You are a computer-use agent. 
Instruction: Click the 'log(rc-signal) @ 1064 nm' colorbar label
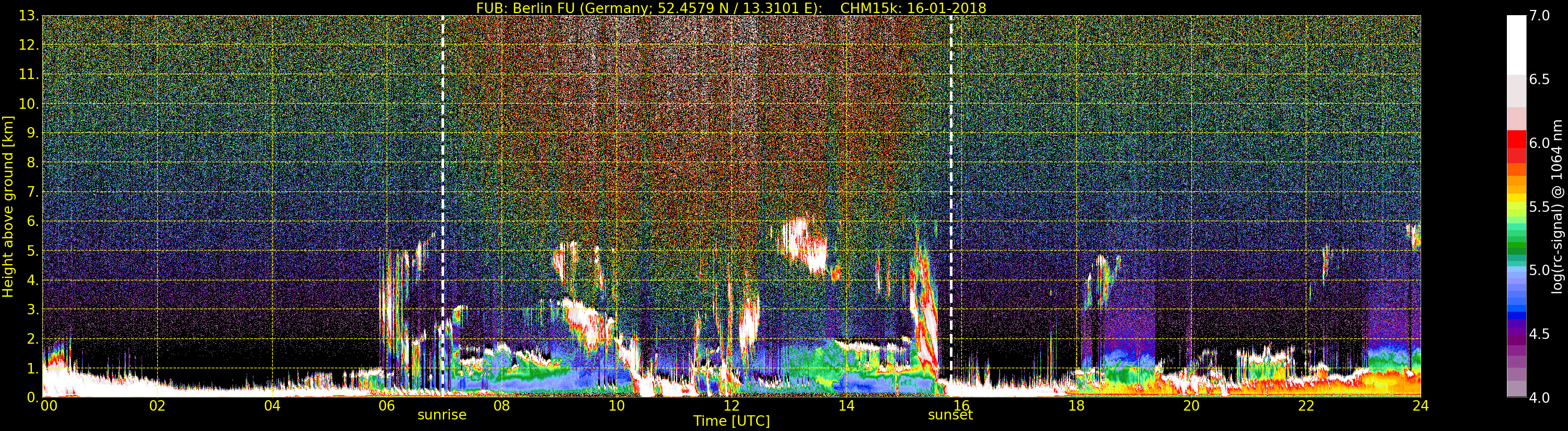point(1556,207)
